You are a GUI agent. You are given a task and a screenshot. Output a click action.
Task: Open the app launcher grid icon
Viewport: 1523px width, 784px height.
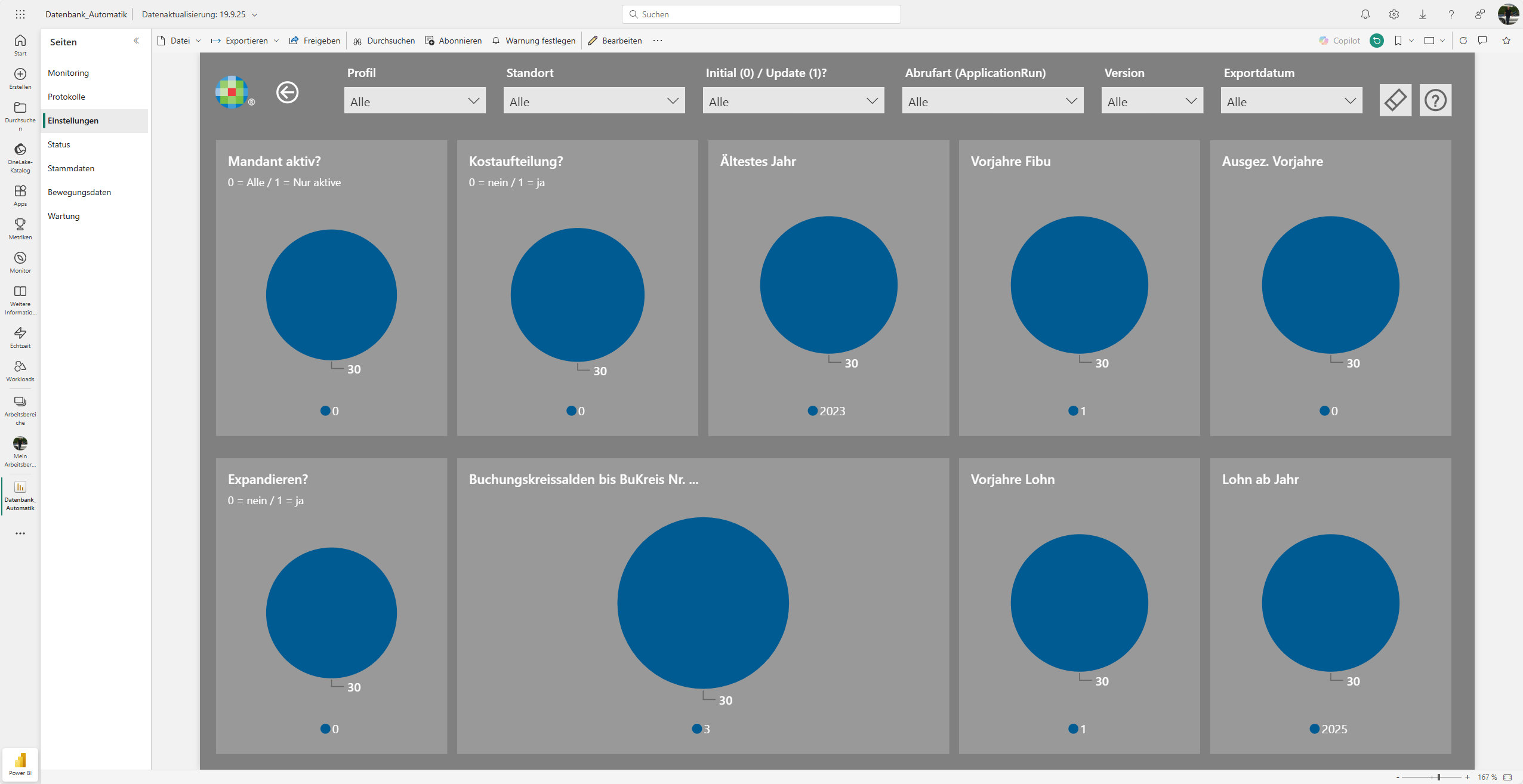[x=20, y=14]
